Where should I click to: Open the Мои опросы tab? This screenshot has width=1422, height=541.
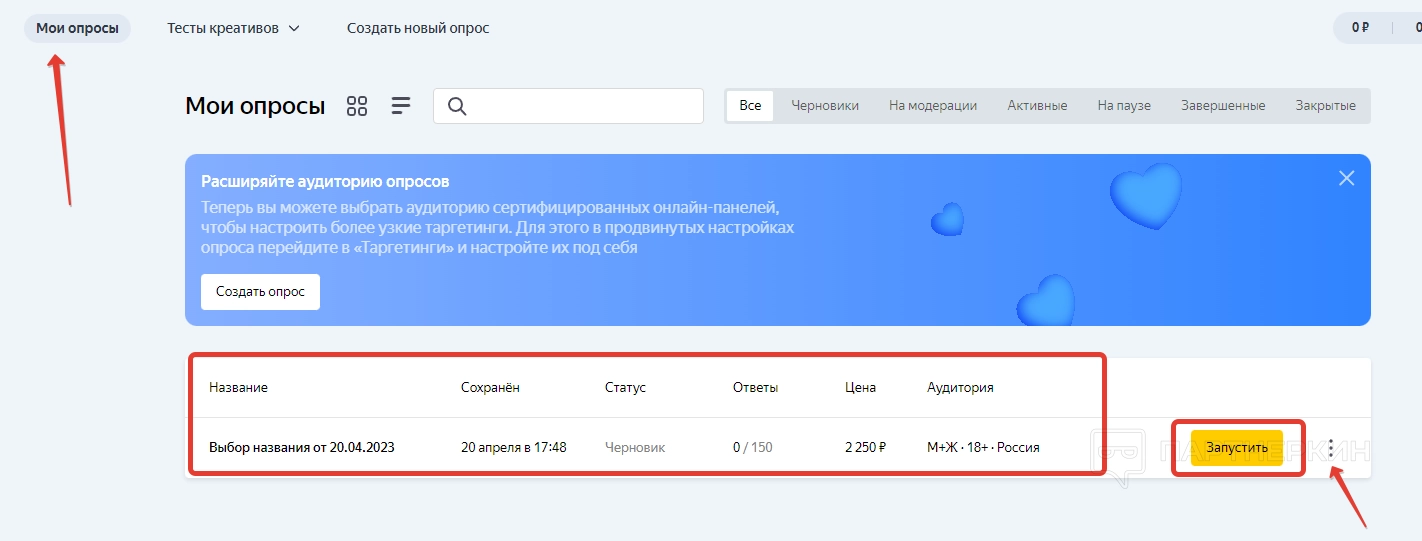tap(77, 28)
